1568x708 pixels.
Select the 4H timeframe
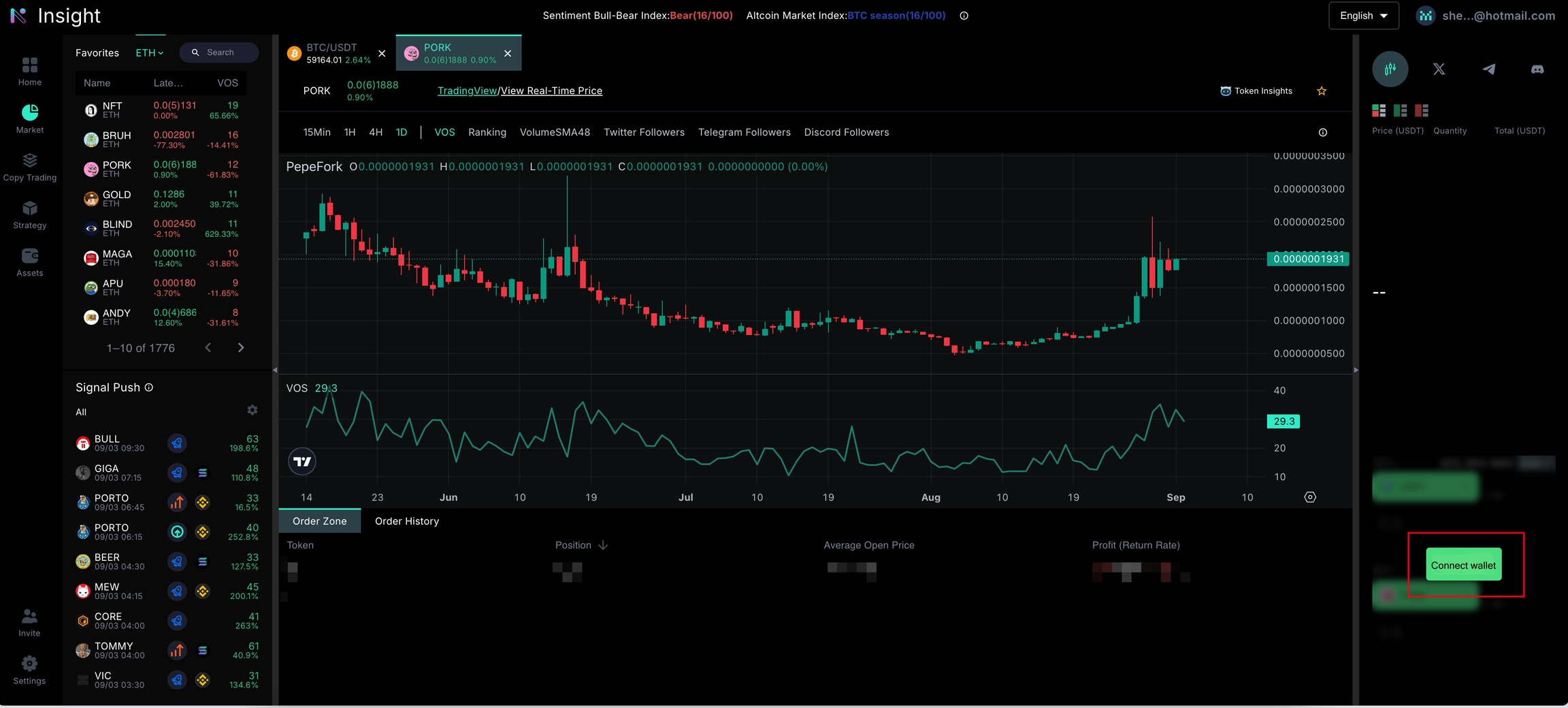click(376, 132)
